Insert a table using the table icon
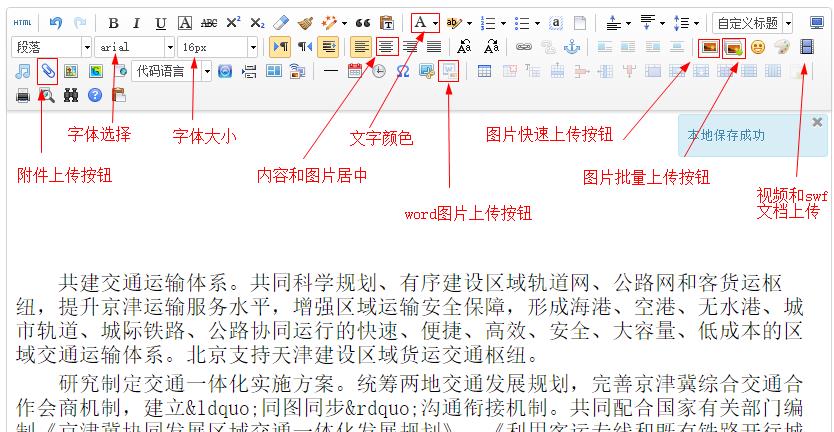This screenshot has height=432, width=834. click(484, 70)
